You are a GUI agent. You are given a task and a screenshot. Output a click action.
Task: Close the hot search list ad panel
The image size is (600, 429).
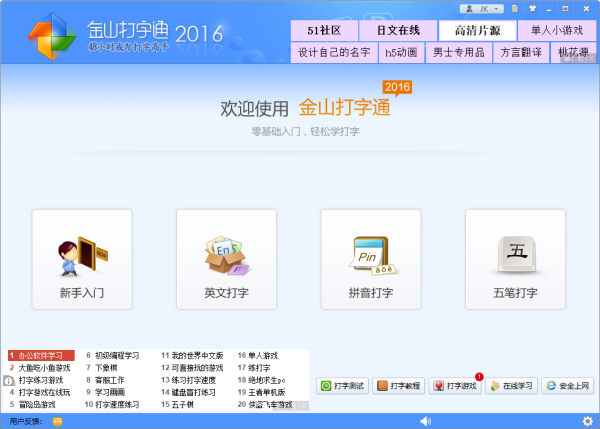304,406
